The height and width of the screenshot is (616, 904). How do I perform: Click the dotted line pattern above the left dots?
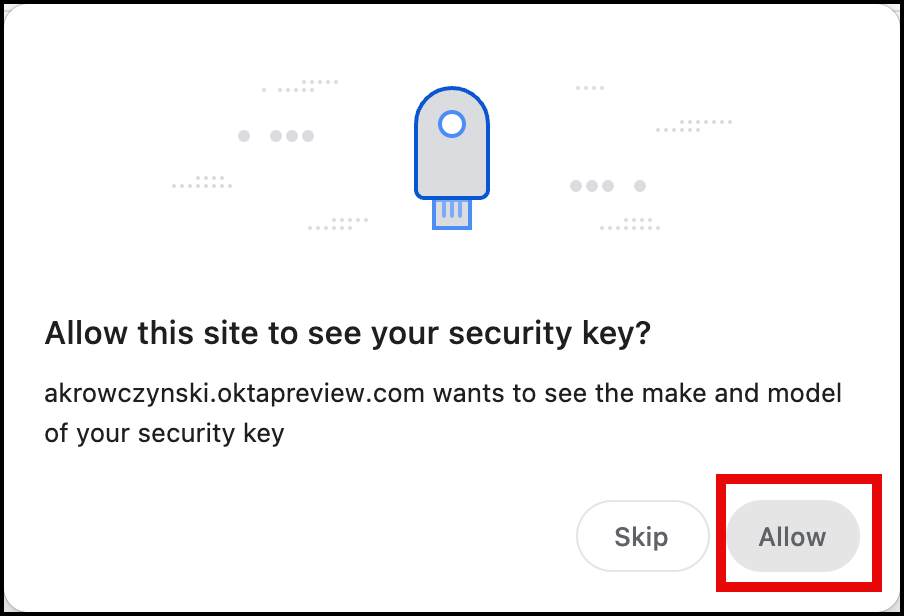point(302,86)
